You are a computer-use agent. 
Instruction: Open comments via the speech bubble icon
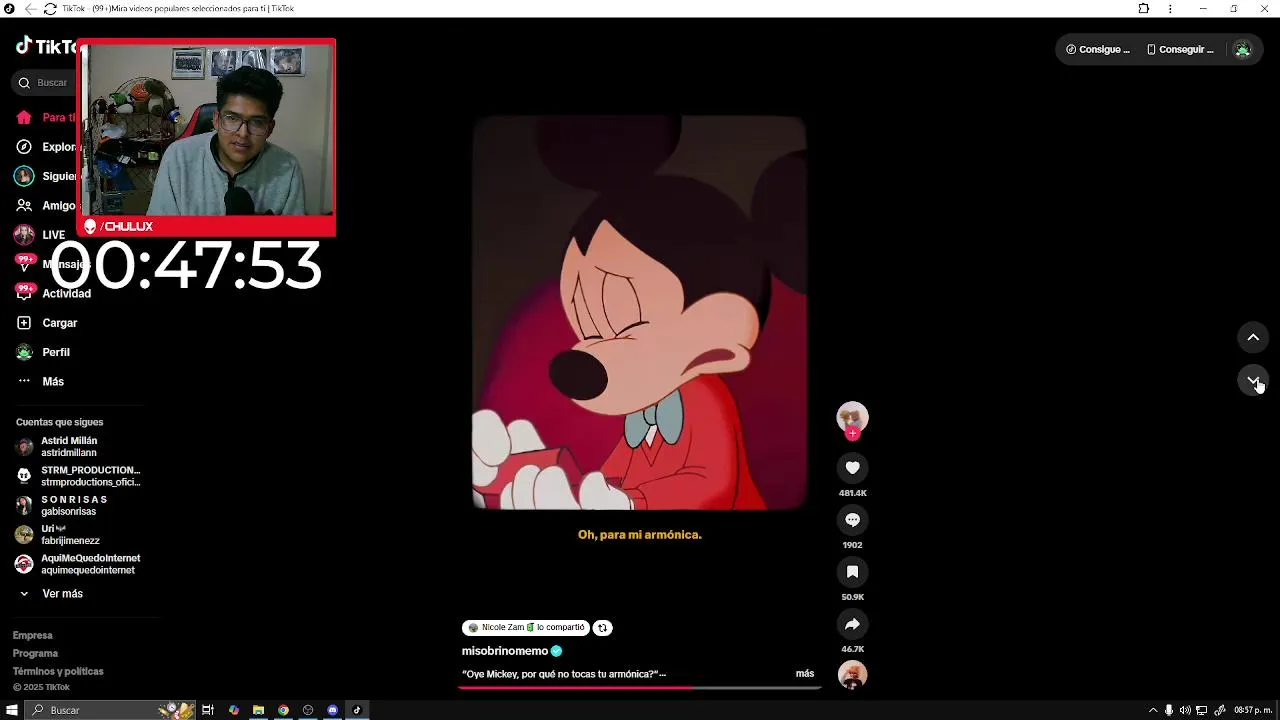tap(852, 520)
